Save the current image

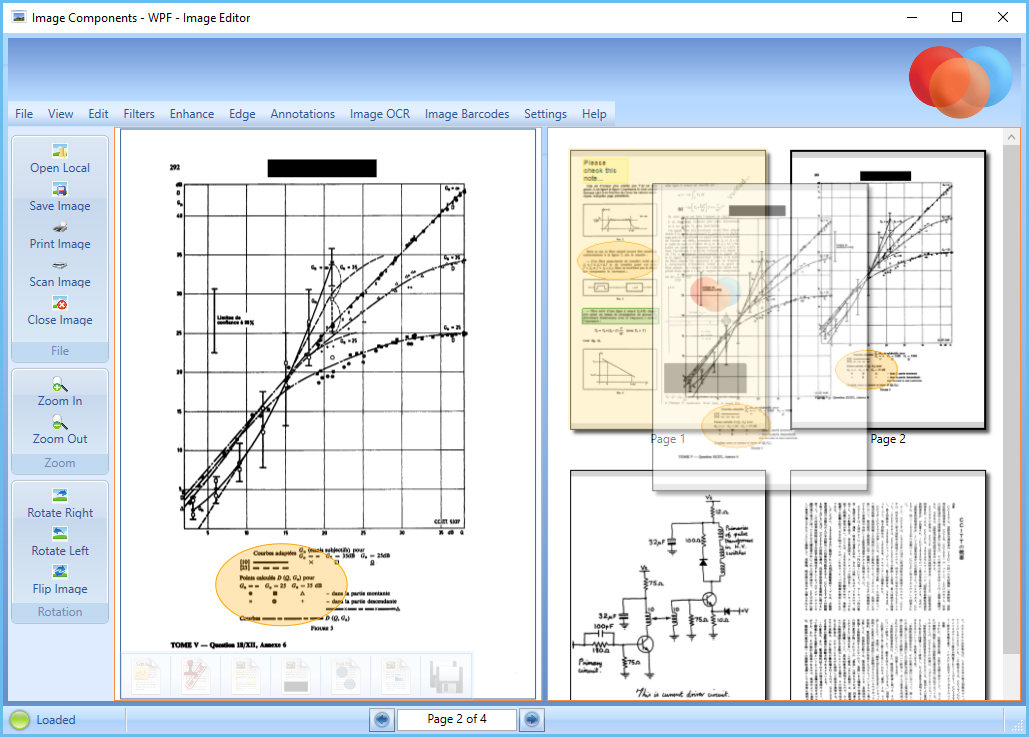(60, 198)
